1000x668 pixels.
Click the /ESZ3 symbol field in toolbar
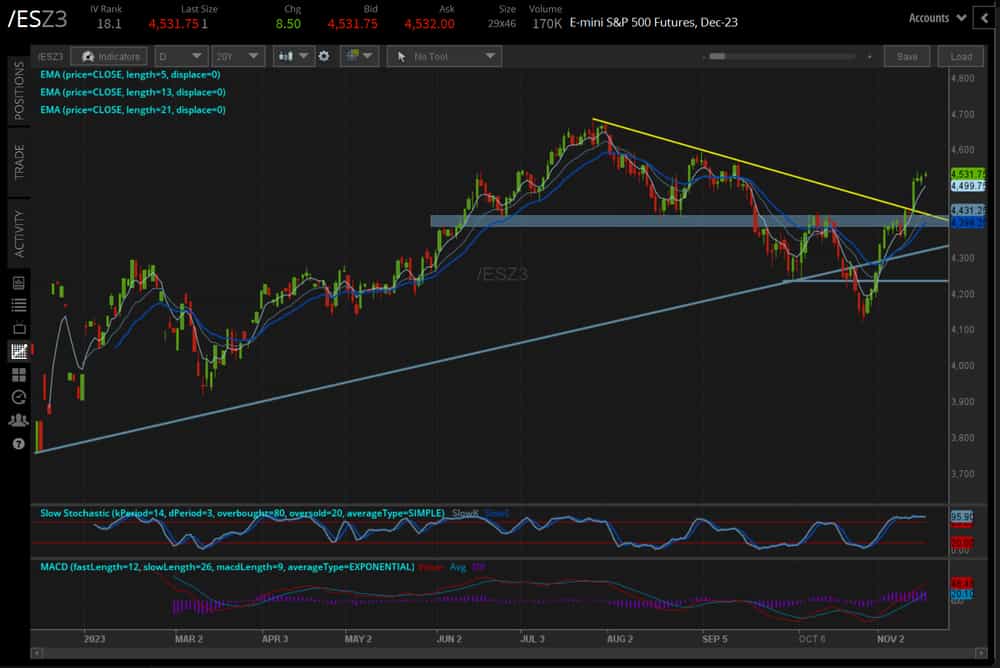[50, 56]
